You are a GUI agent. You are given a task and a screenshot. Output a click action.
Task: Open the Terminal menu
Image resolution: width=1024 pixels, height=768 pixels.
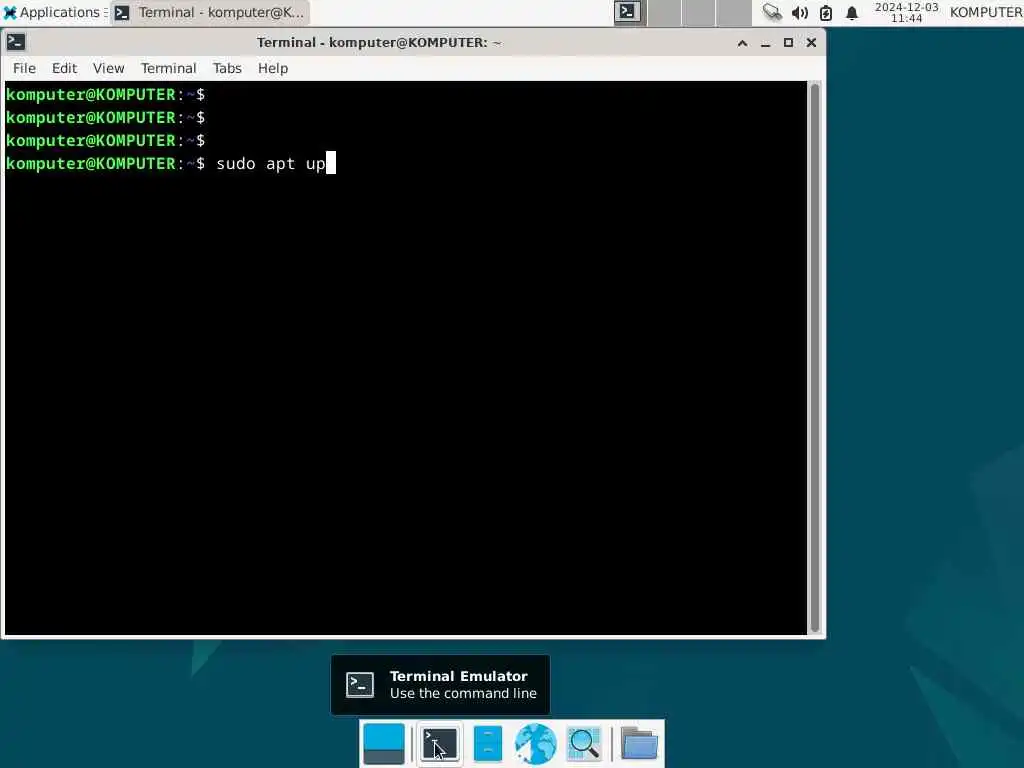pyautogui.click(x=168, y=68)
